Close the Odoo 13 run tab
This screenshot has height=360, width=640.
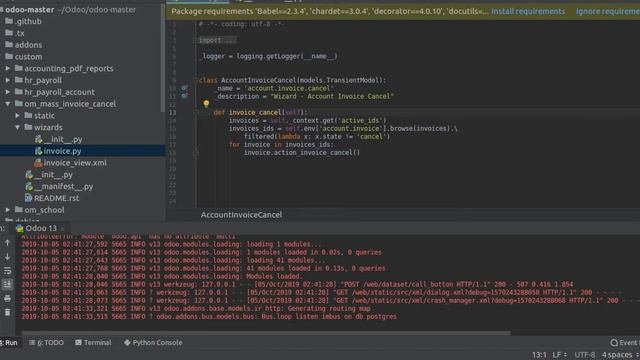[62, 229]
